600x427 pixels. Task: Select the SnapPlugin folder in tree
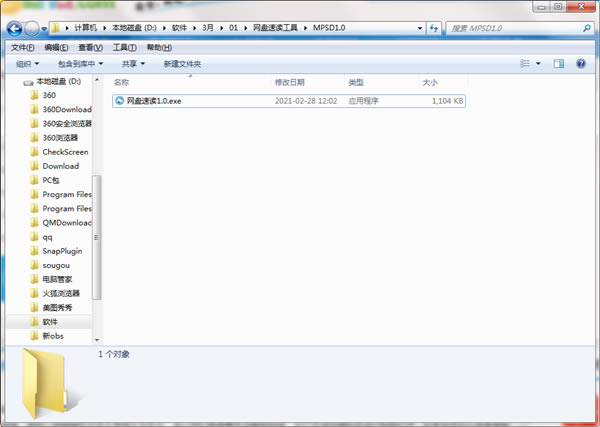[62, 251]
